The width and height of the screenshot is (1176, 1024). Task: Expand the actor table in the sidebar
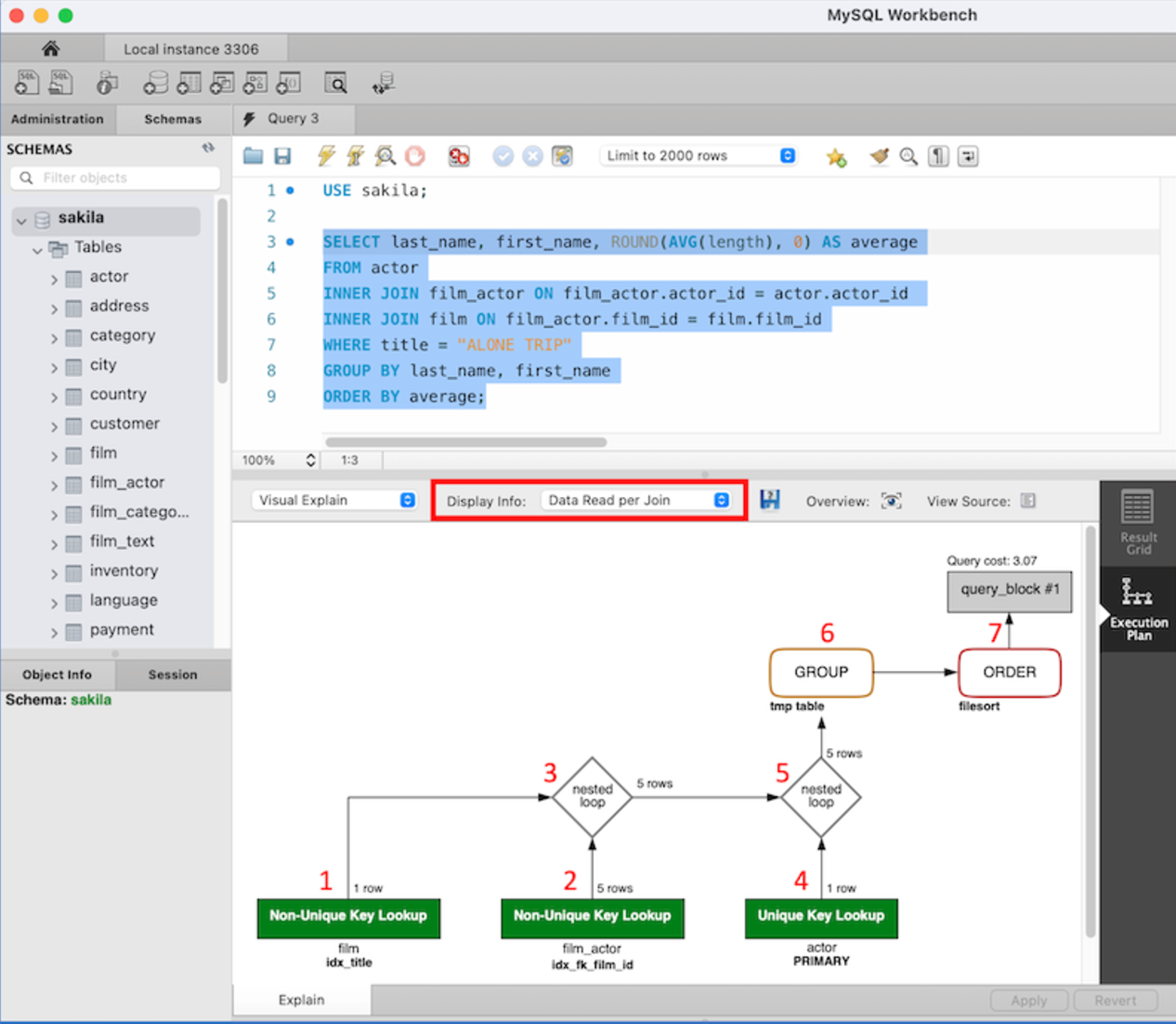point(56,276)
